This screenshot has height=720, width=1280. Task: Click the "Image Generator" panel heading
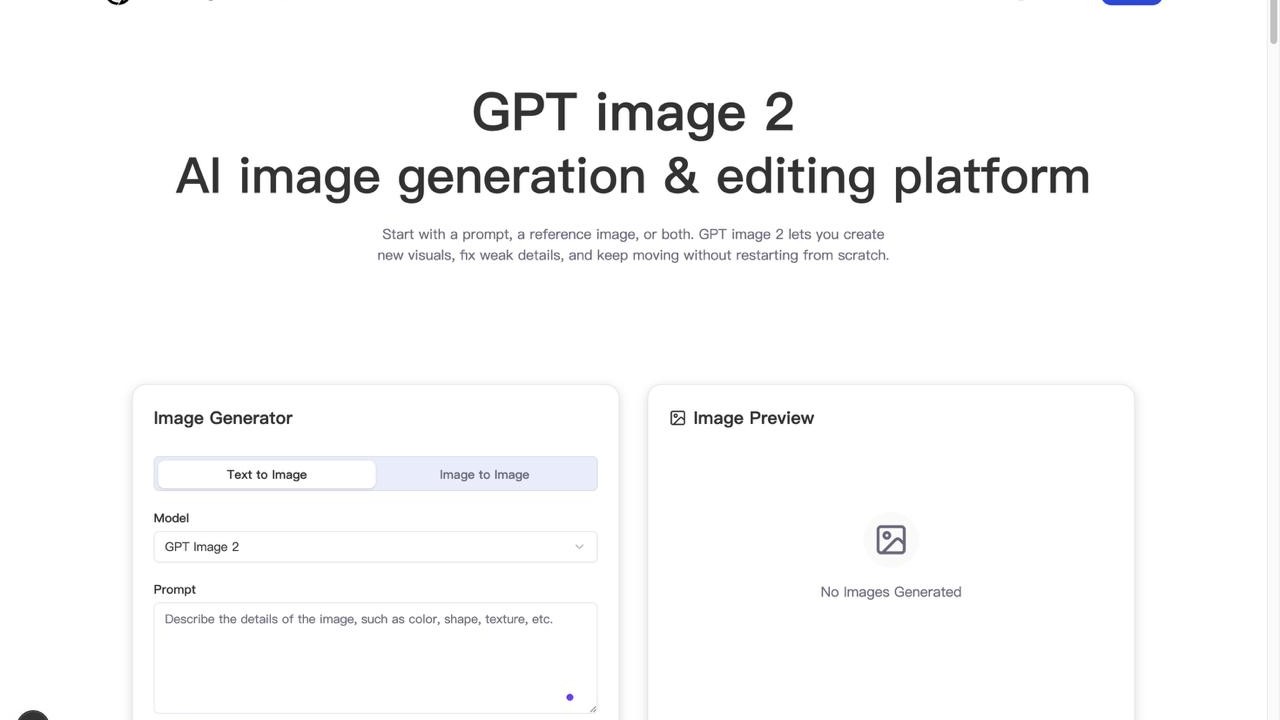(x=223, y=418)
